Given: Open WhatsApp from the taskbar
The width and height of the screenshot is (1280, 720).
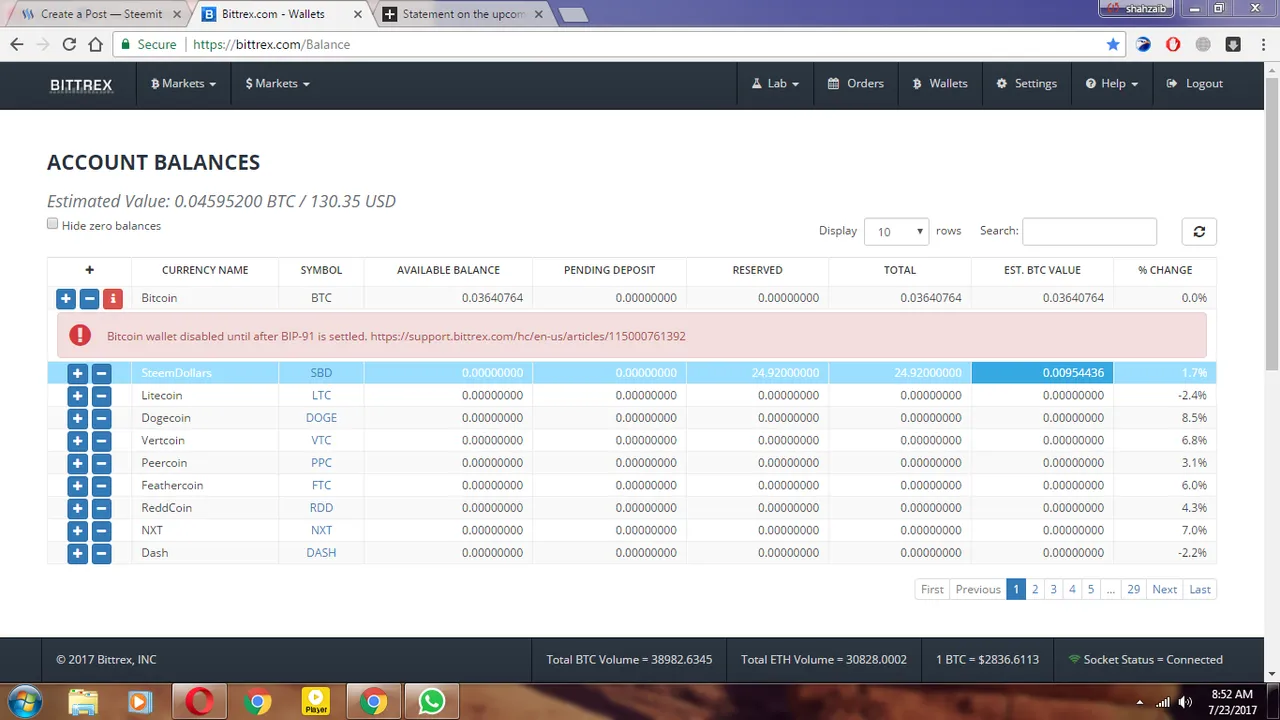Looking at the screenshot, I should tap(431, 702).
